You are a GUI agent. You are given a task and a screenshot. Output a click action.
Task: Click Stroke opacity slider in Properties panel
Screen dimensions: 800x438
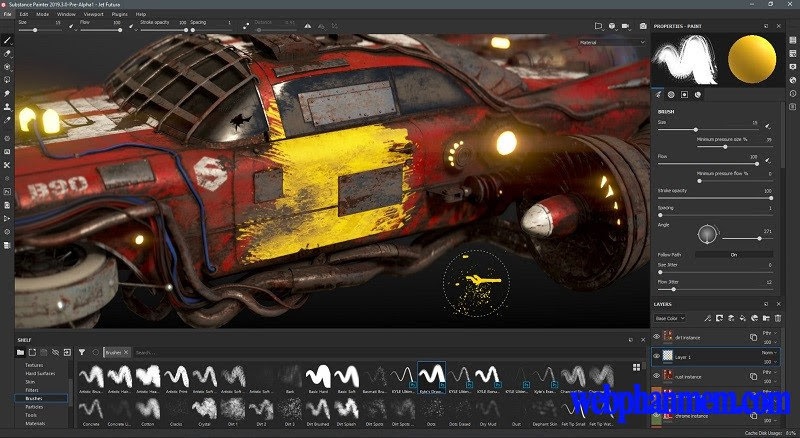(715, 198)
